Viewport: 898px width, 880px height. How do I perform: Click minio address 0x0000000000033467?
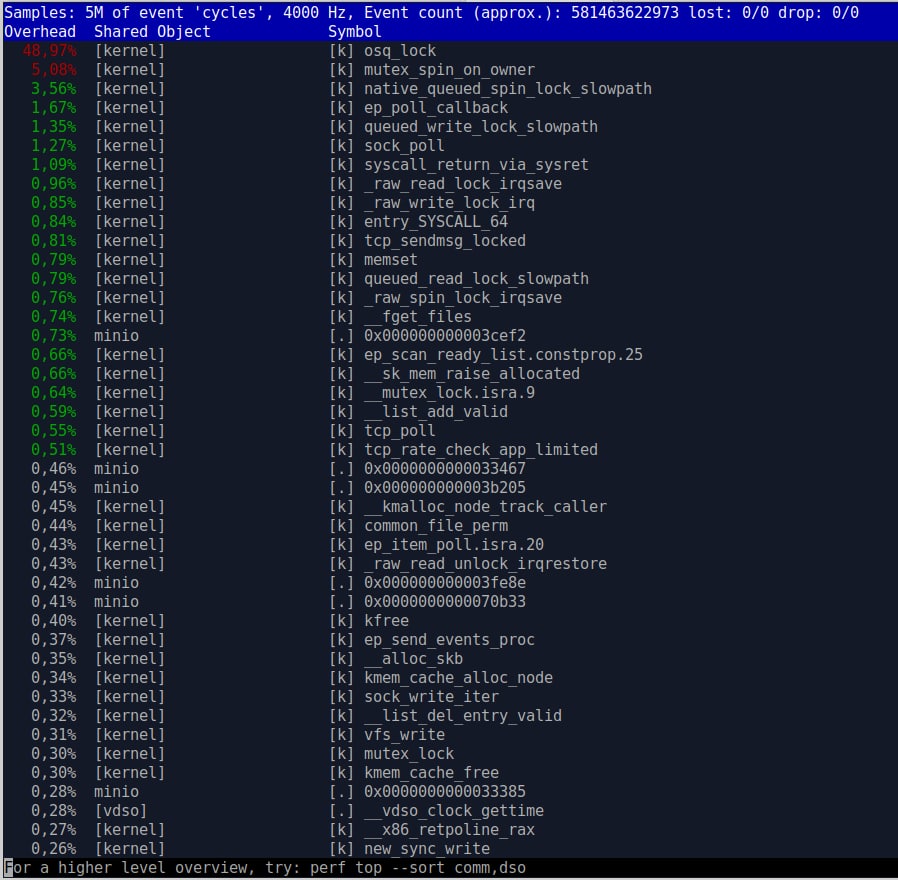(x=444, y=468)
